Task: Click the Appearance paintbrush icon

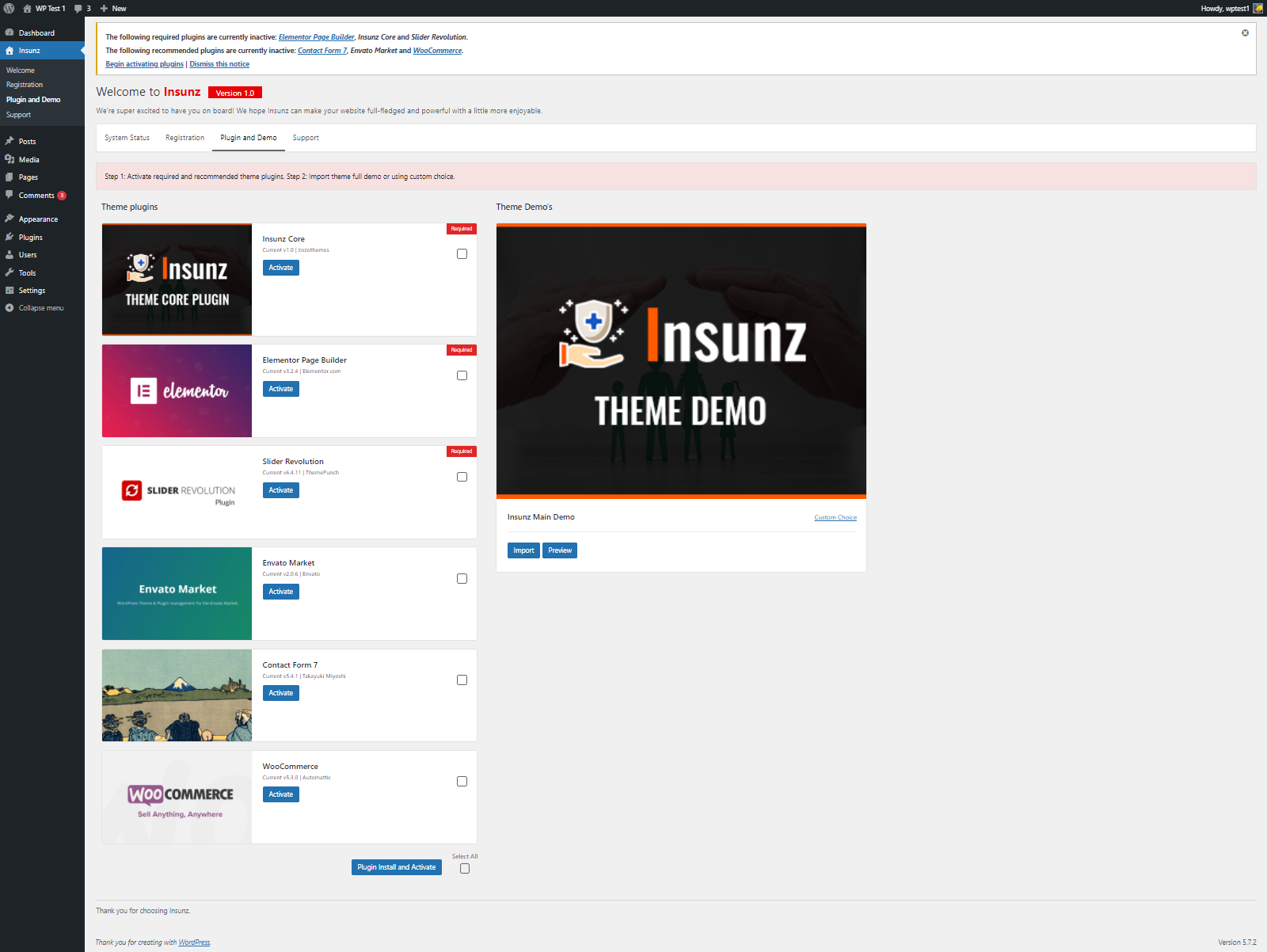Action: [10, 219]
